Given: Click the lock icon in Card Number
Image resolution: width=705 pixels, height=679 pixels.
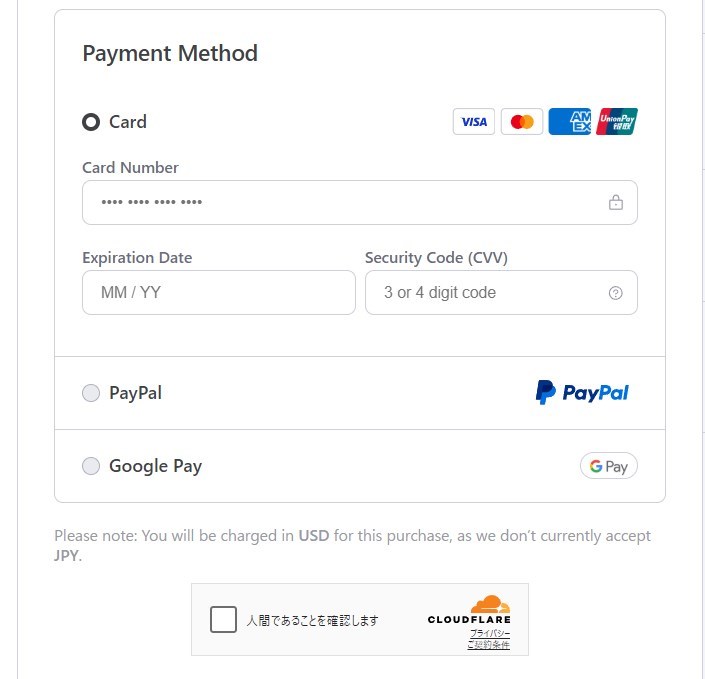Looking at the screenshot, I should pos(616,203).
